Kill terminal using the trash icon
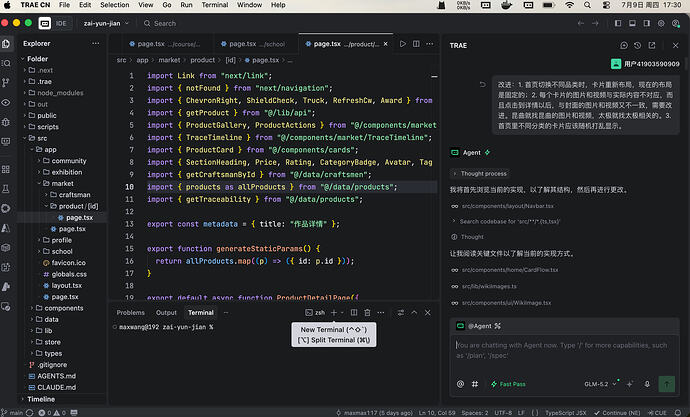 tap(367, 312)
